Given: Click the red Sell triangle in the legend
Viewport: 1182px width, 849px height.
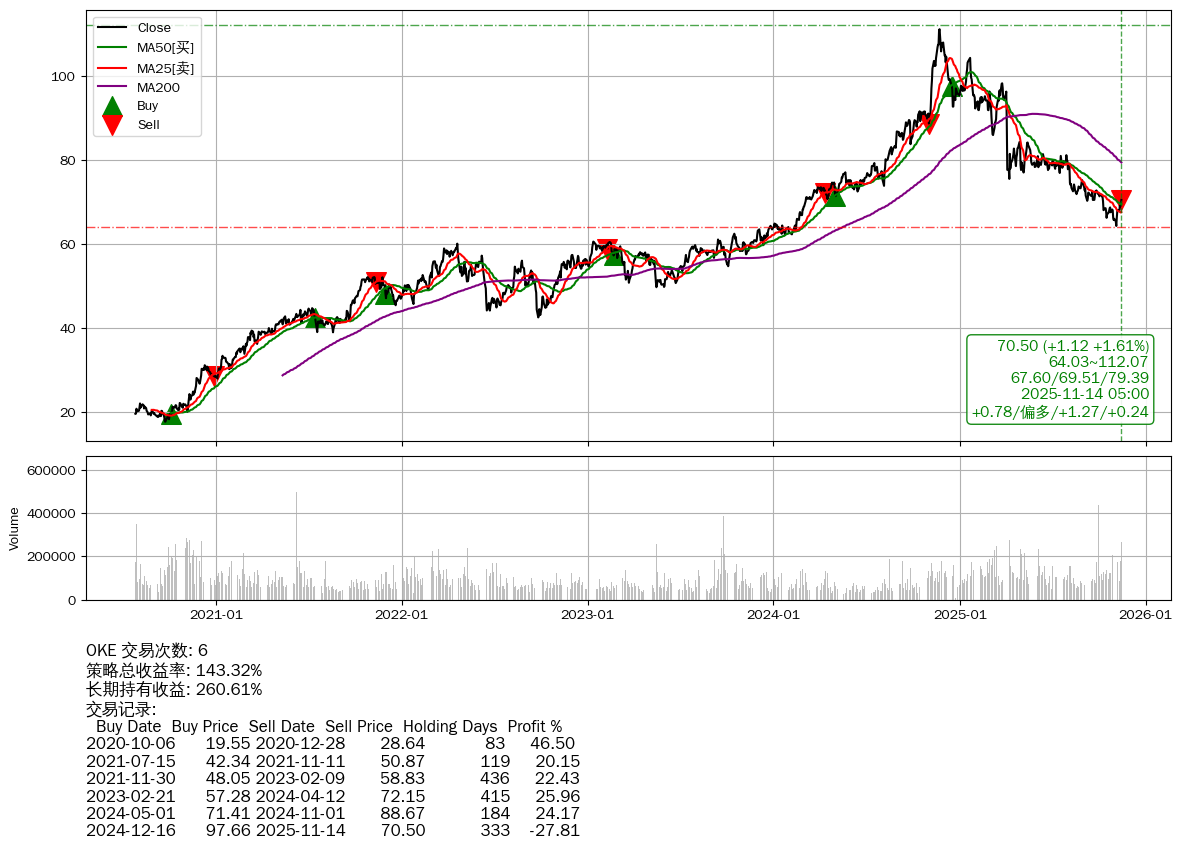Looking at the screenshot, I should pyautogui.click(x=113, y=125).
